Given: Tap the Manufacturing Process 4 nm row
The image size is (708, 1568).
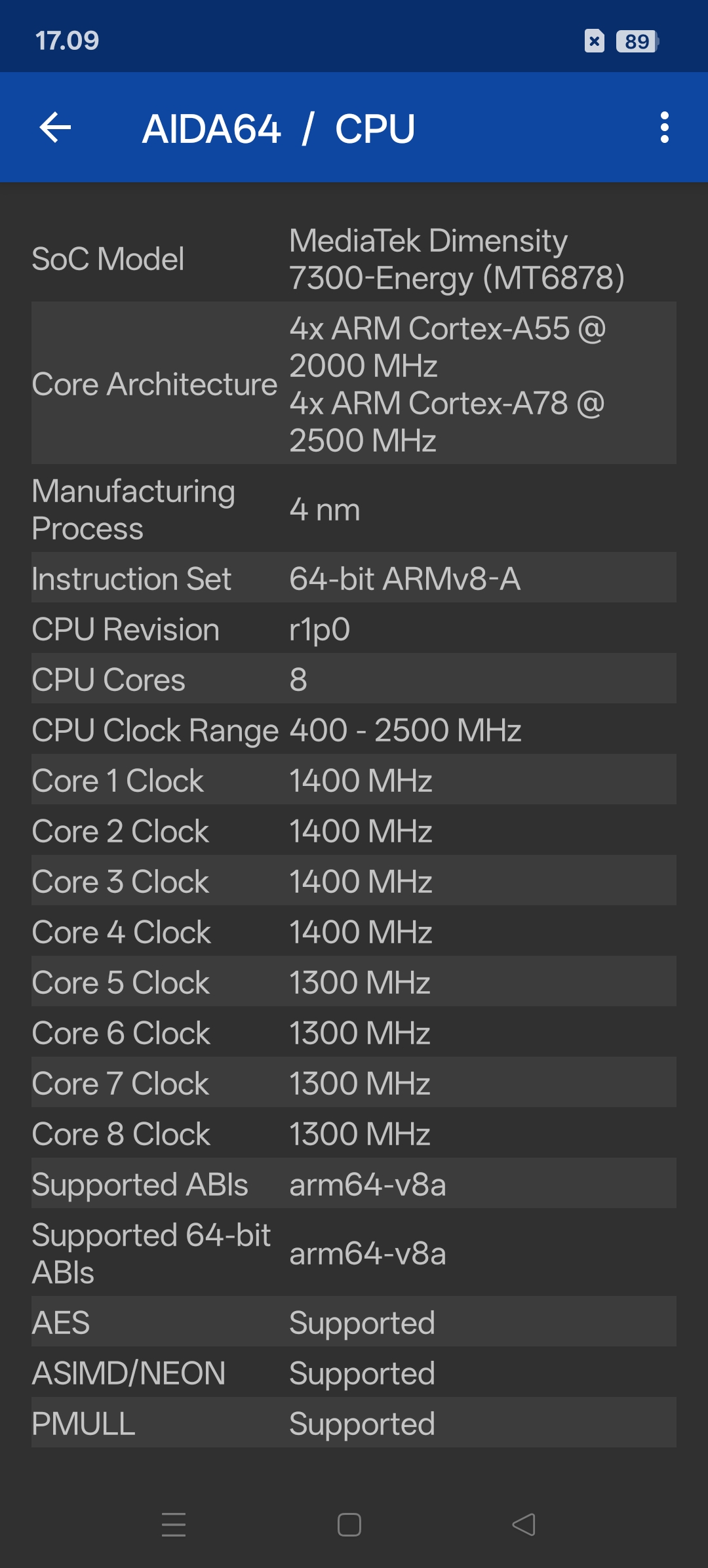Looking at the screenshot, I should pos(354,509).
